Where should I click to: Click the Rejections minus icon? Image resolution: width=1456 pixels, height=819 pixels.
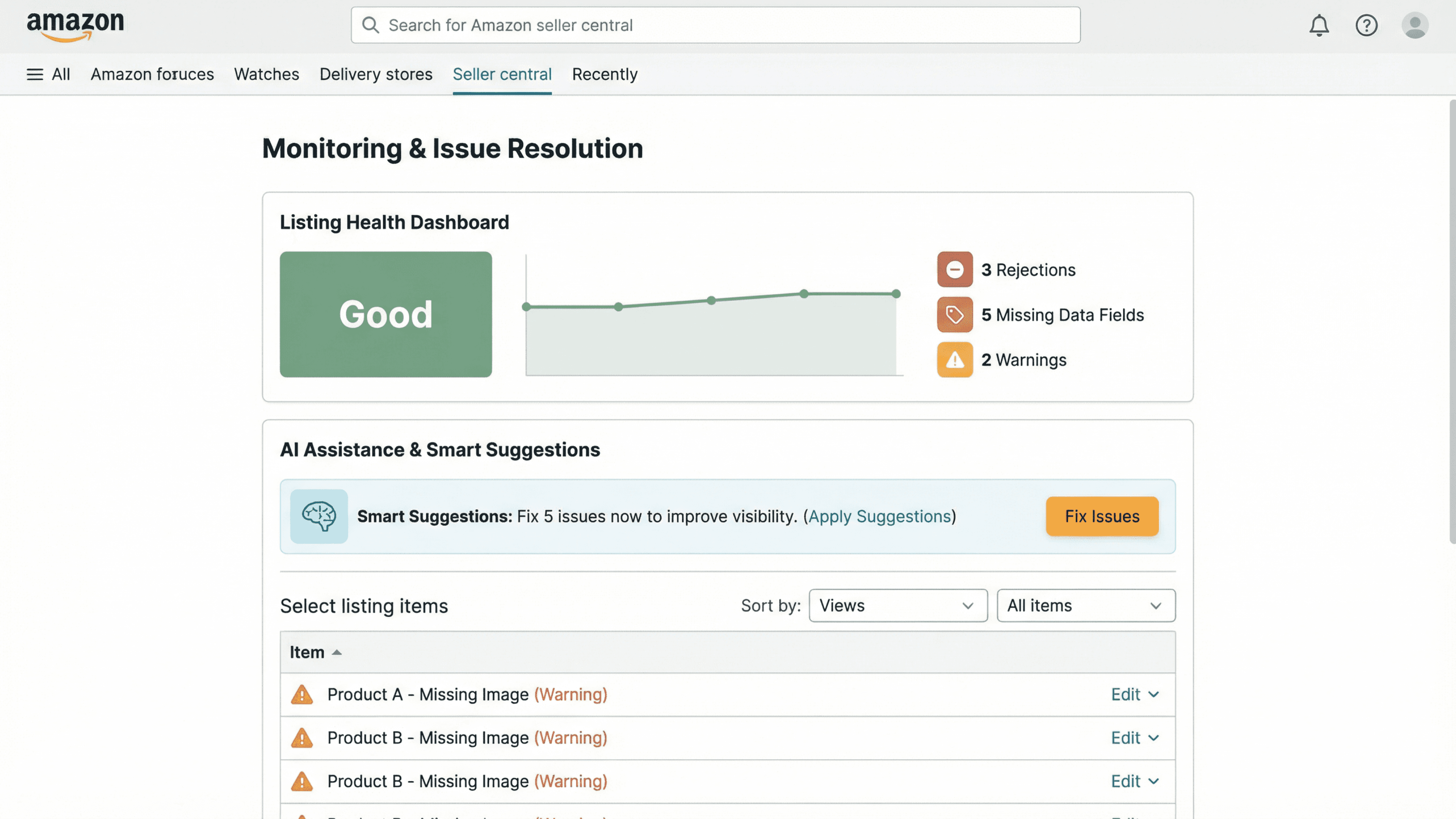coord(955,270)
